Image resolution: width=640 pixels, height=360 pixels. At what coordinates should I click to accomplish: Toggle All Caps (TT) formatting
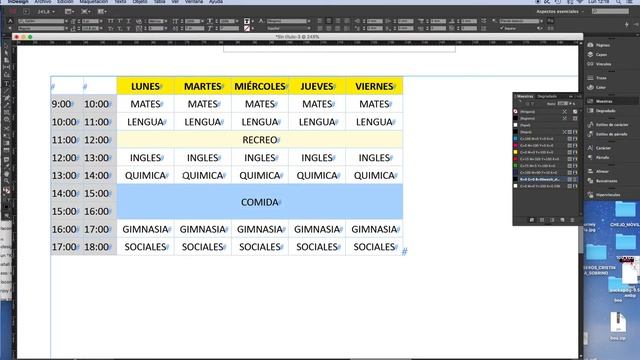(111, 21)
